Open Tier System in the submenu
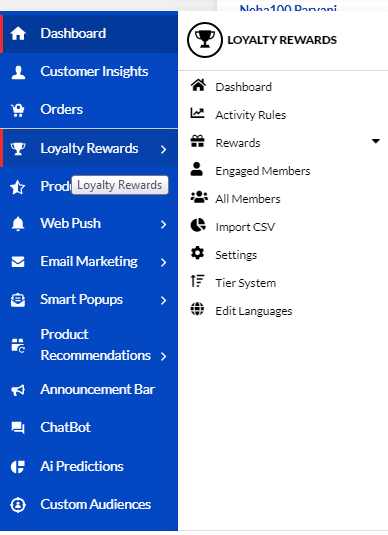 point(245,283)
